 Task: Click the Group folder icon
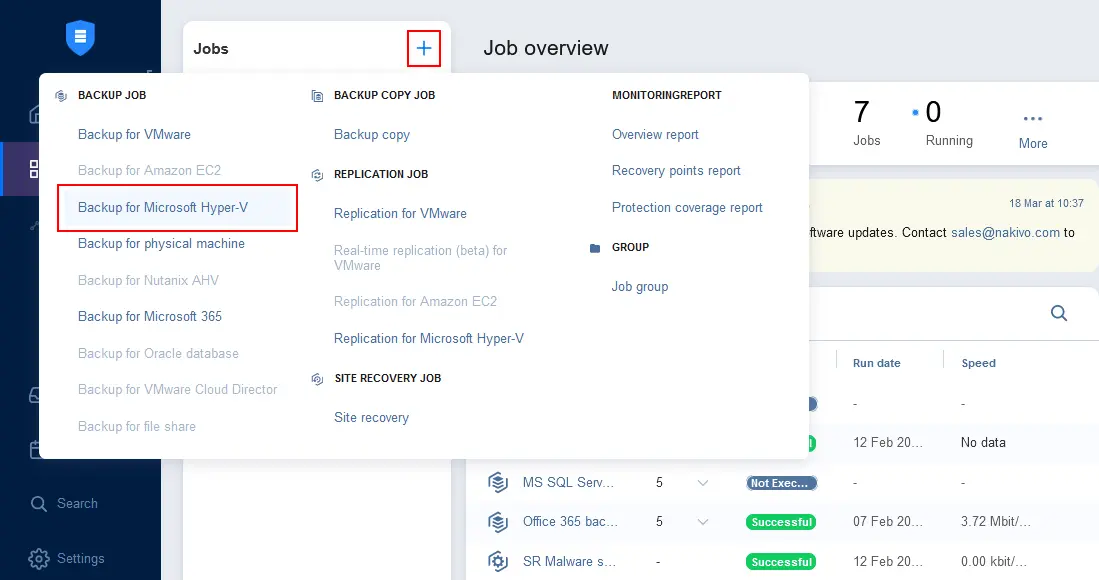pos(595,248)
